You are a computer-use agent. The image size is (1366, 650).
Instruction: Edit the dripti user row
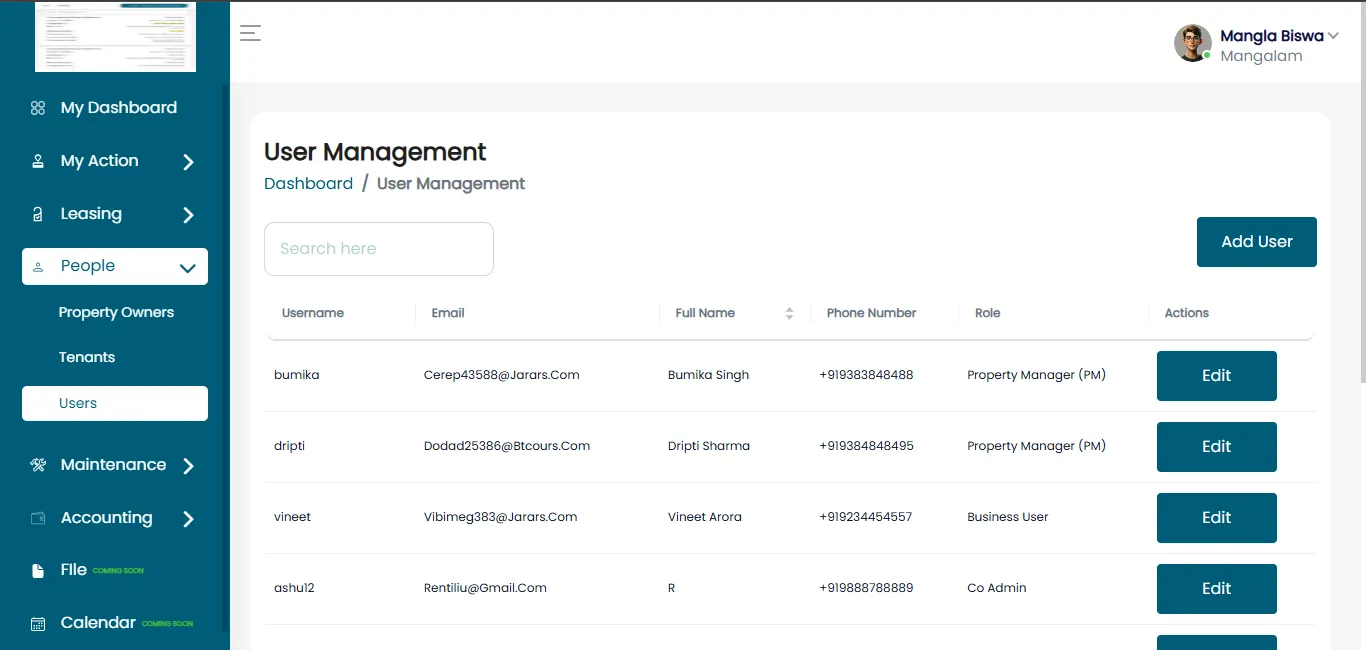click(x=1217, y=447)
